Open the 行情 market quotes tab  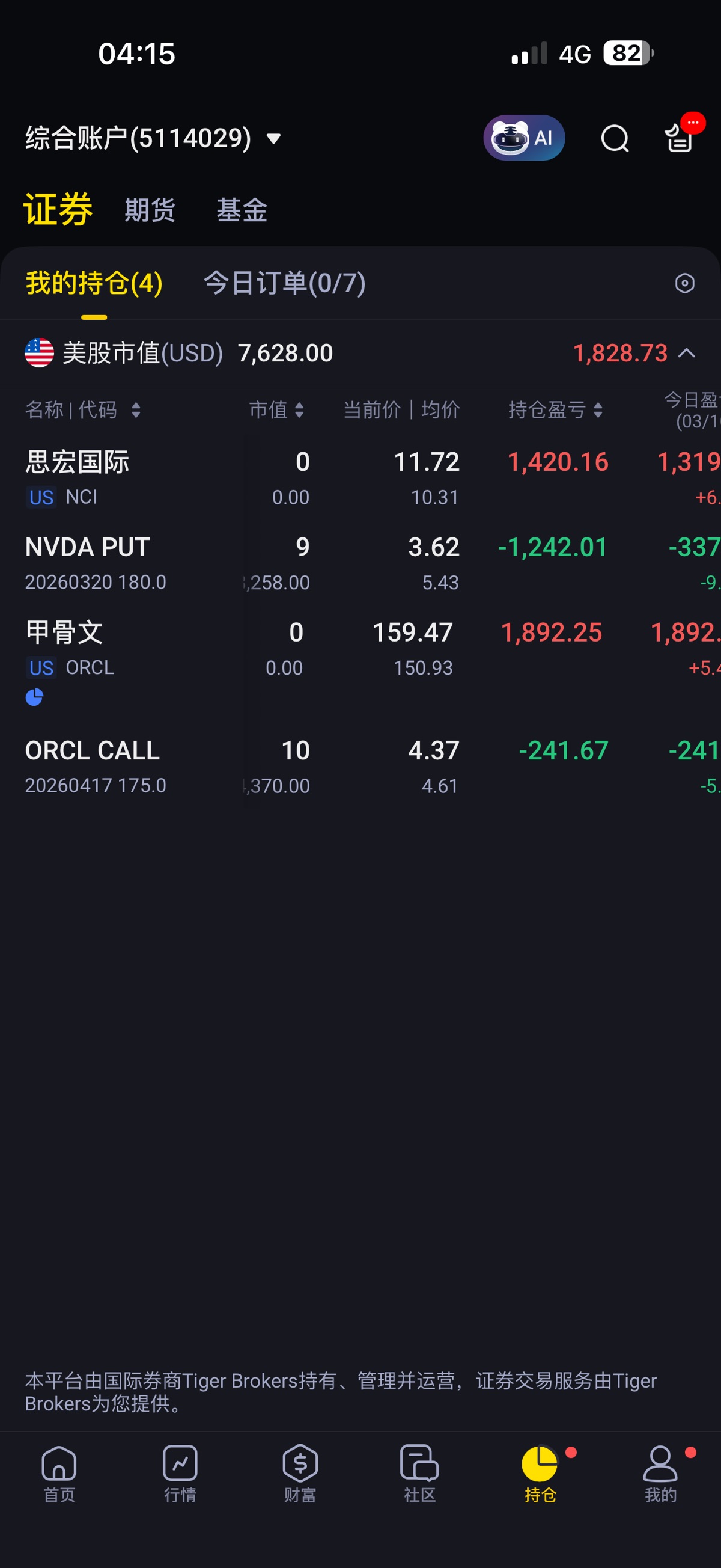click(180, 1473)
